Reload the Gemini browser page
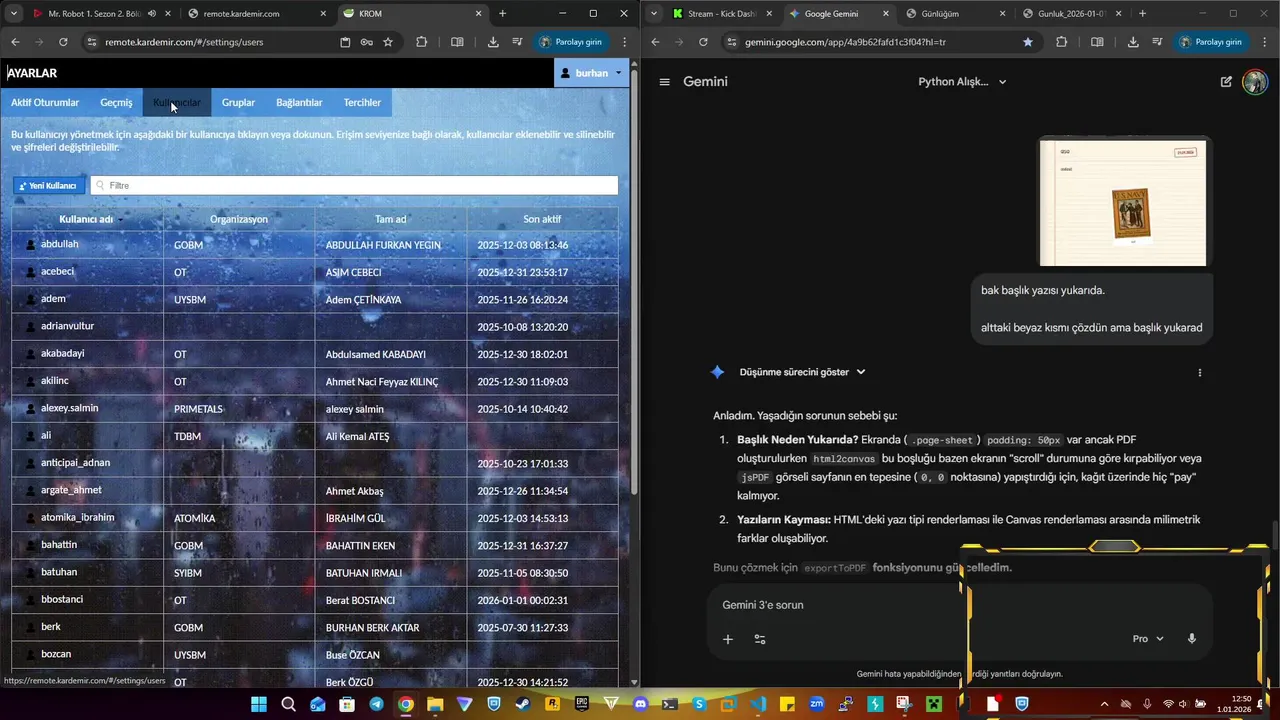Screen dimensions: 1280x720 (x=703, y=42)
